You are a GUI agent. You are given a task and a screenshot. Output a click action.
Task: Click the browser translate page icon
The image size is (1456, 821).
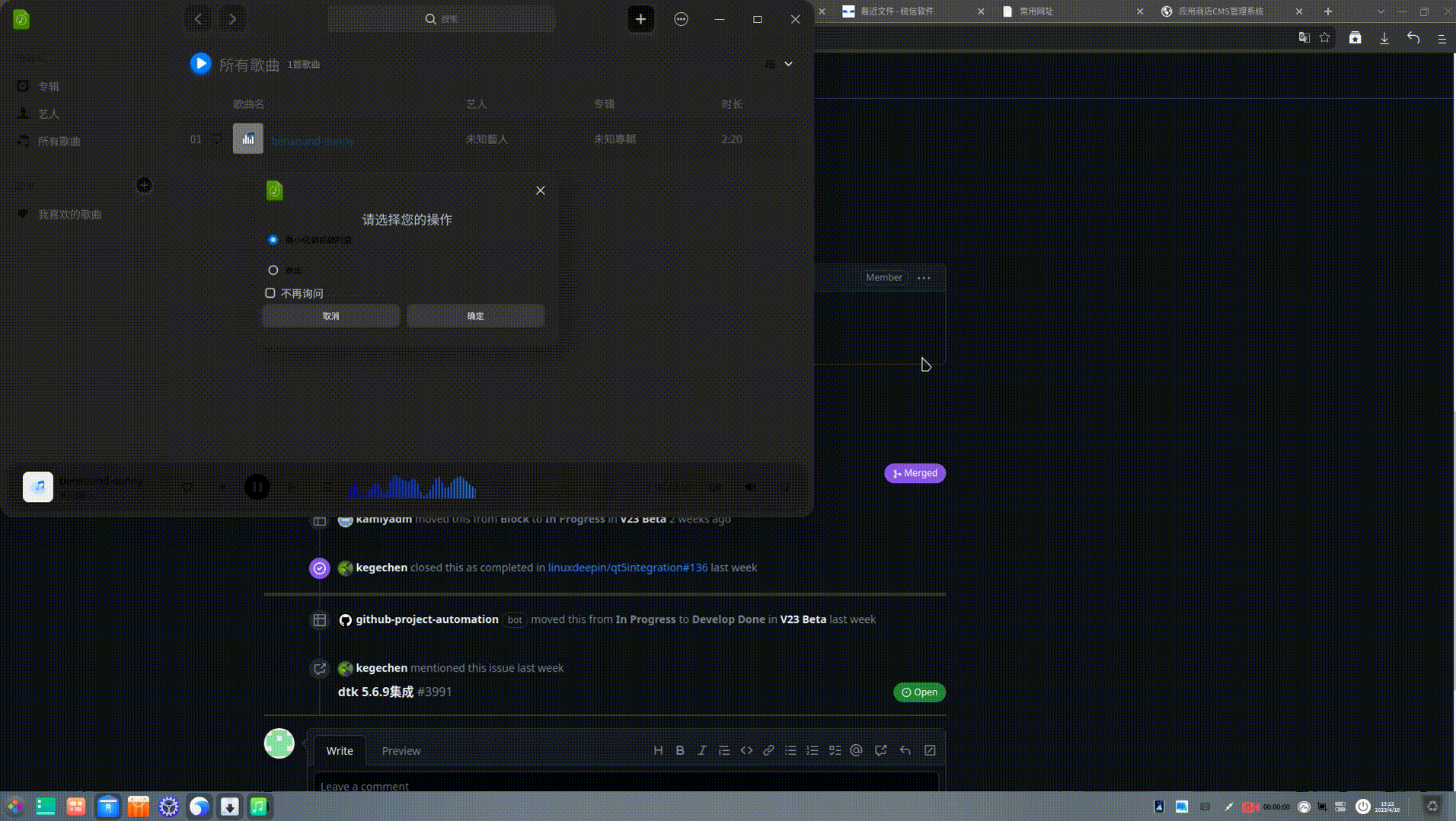(1304, 38)
